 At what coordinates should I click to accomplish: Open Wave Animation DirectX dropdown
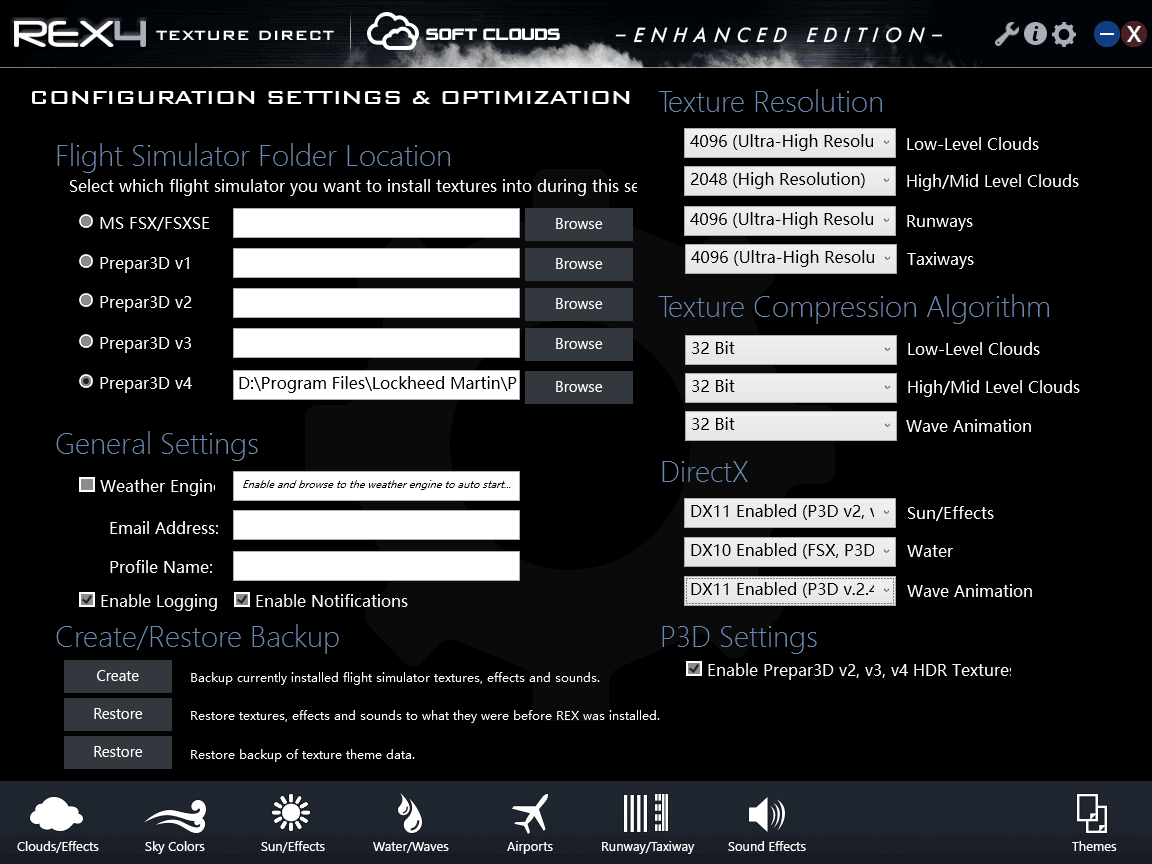pyautogui.click(x=790, y=591)
